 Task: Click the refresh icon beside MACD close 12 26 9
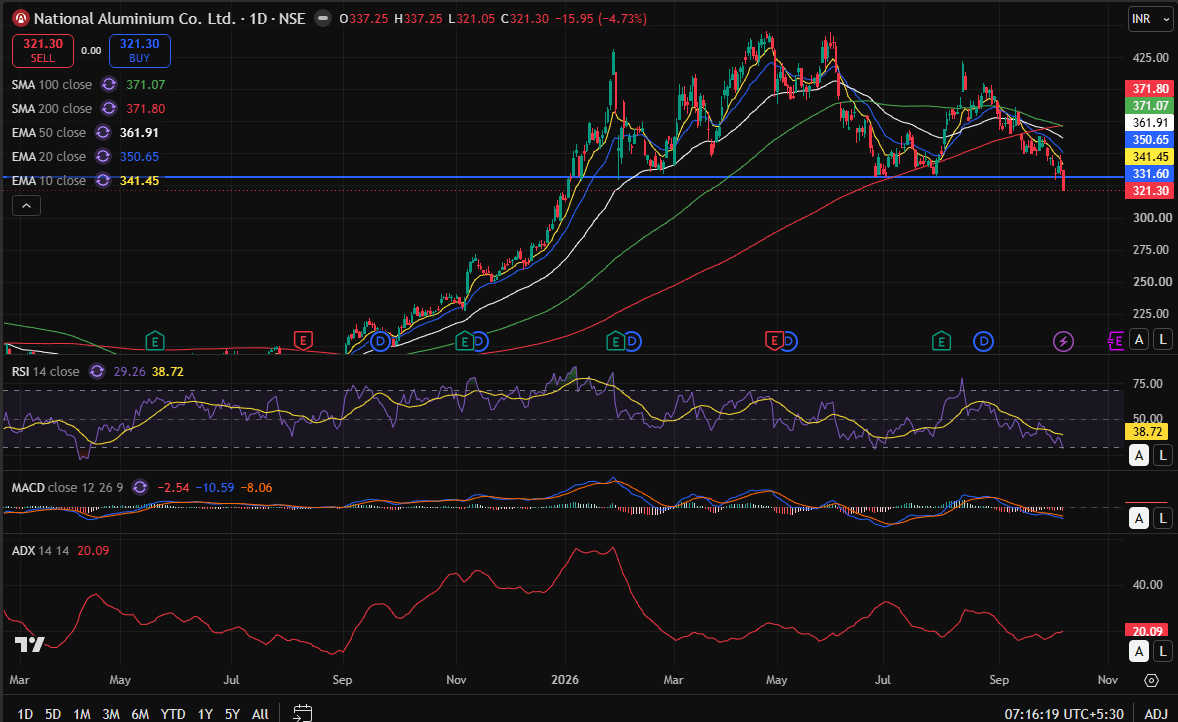tap(140, 488)
